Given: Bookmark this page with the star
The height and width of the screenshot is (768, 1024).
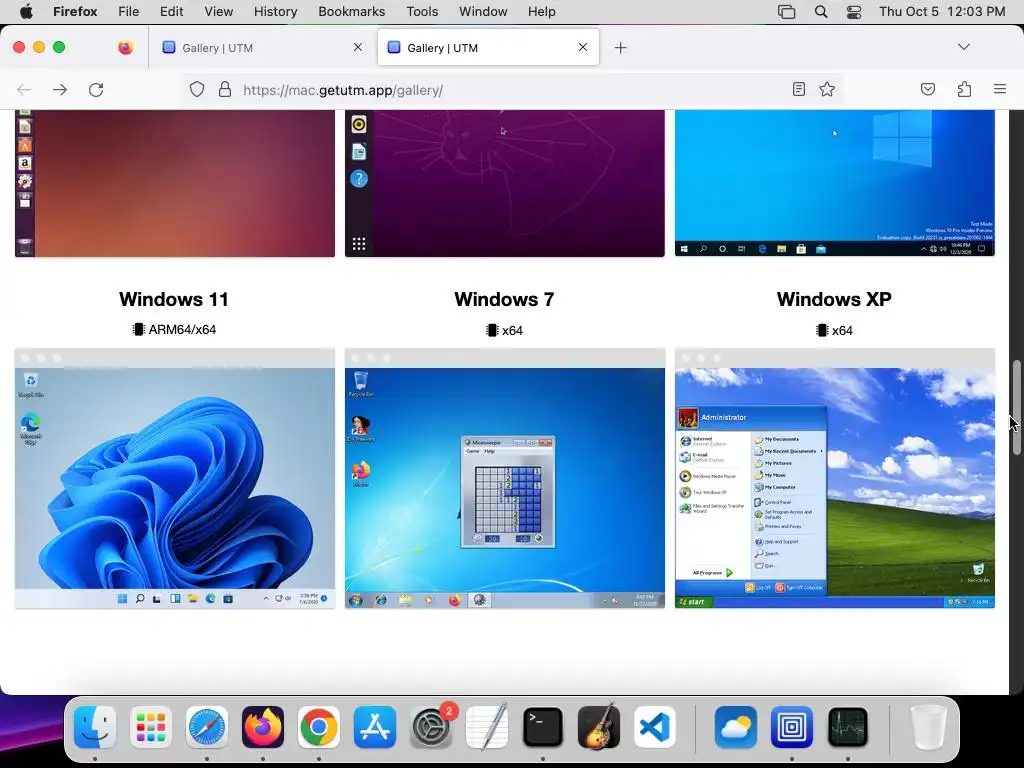Looking at the screenshot, I should coord(827,89).
